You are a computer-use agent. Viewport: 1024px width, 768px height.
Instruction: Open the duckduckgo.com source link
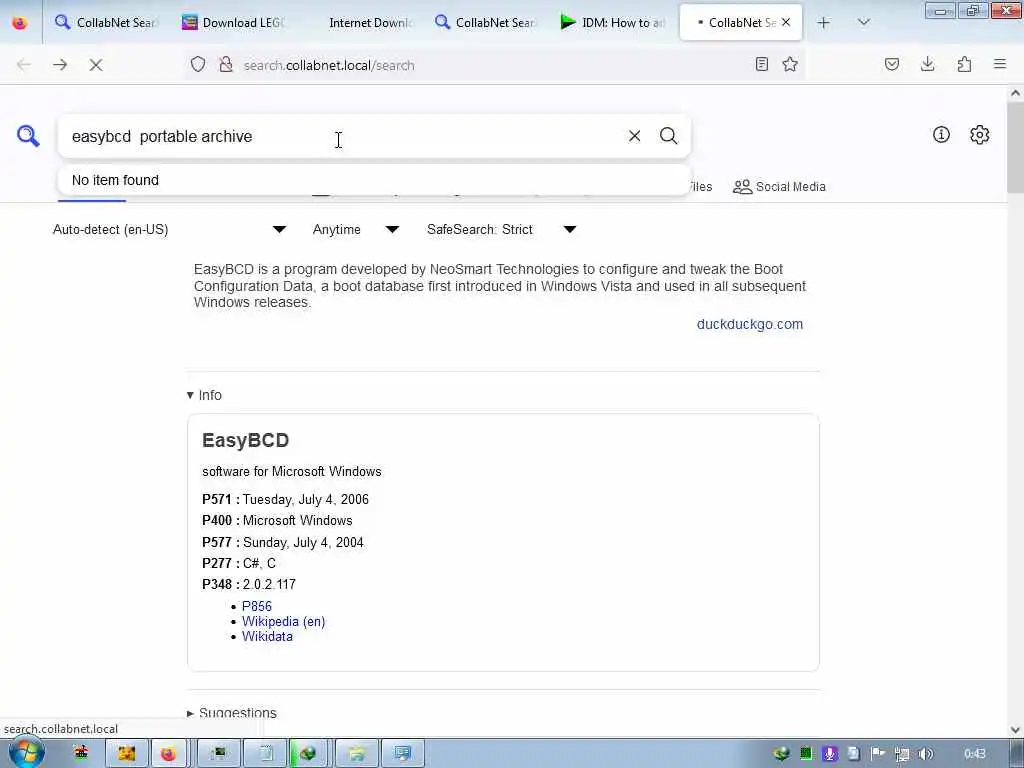750,324
